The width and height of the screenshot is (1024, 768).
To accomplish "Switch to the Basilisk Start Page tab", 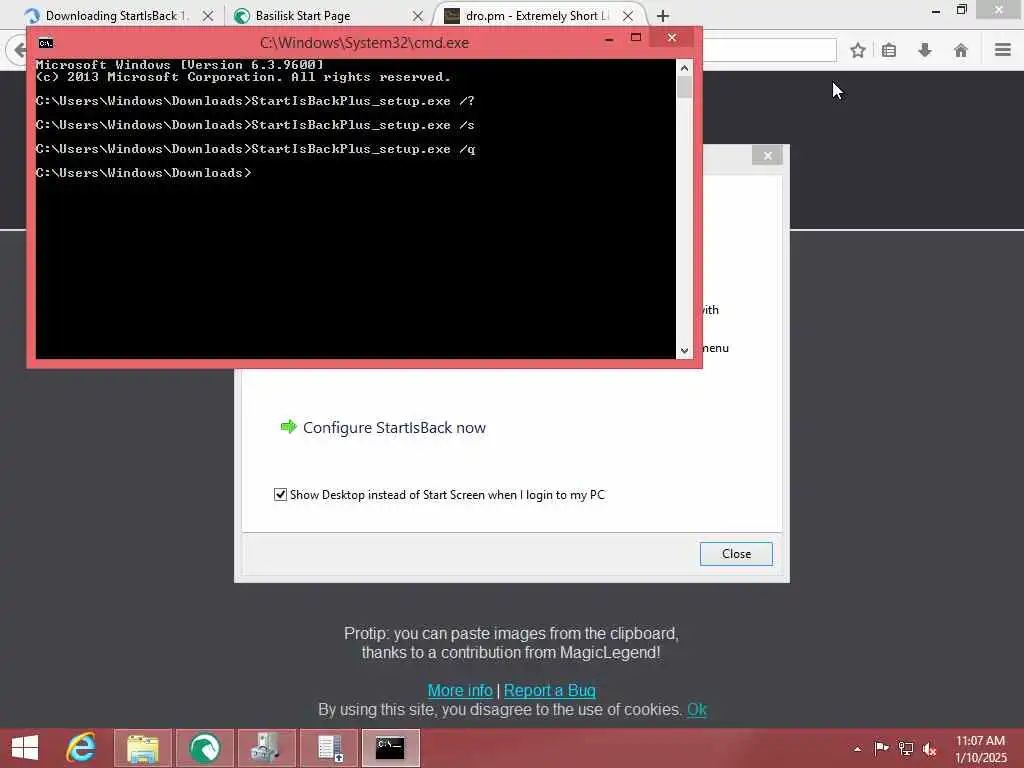I will click(327, 16).
